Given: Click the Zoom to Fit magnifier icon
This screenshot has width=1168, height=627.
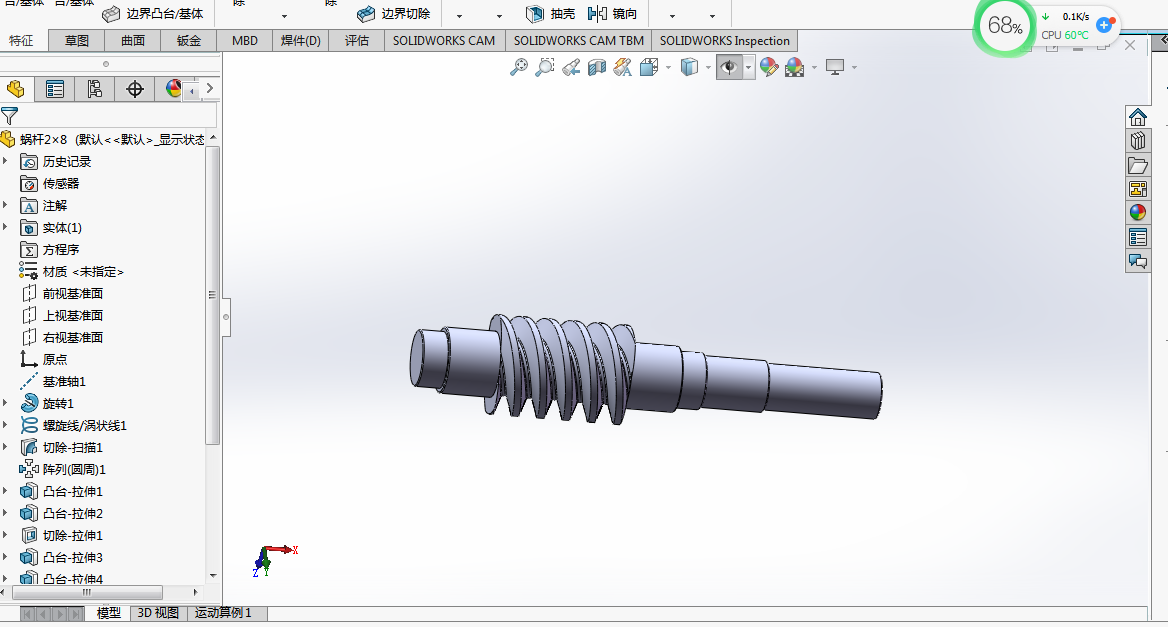Looking at the screenshot, I should point(518,67).
